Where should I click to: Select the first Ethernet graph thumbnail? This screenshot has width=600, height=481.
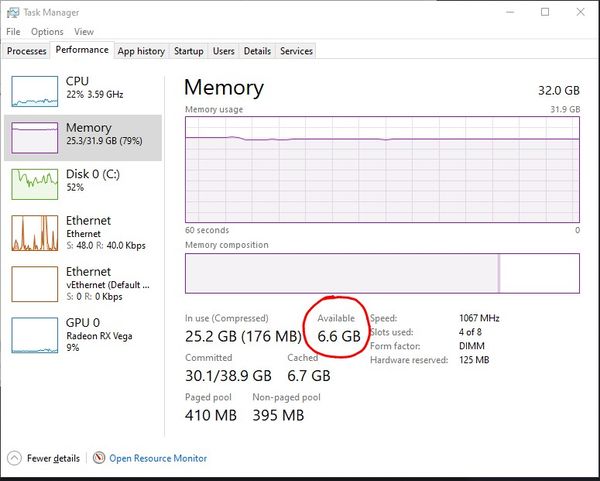coord(34,233)
